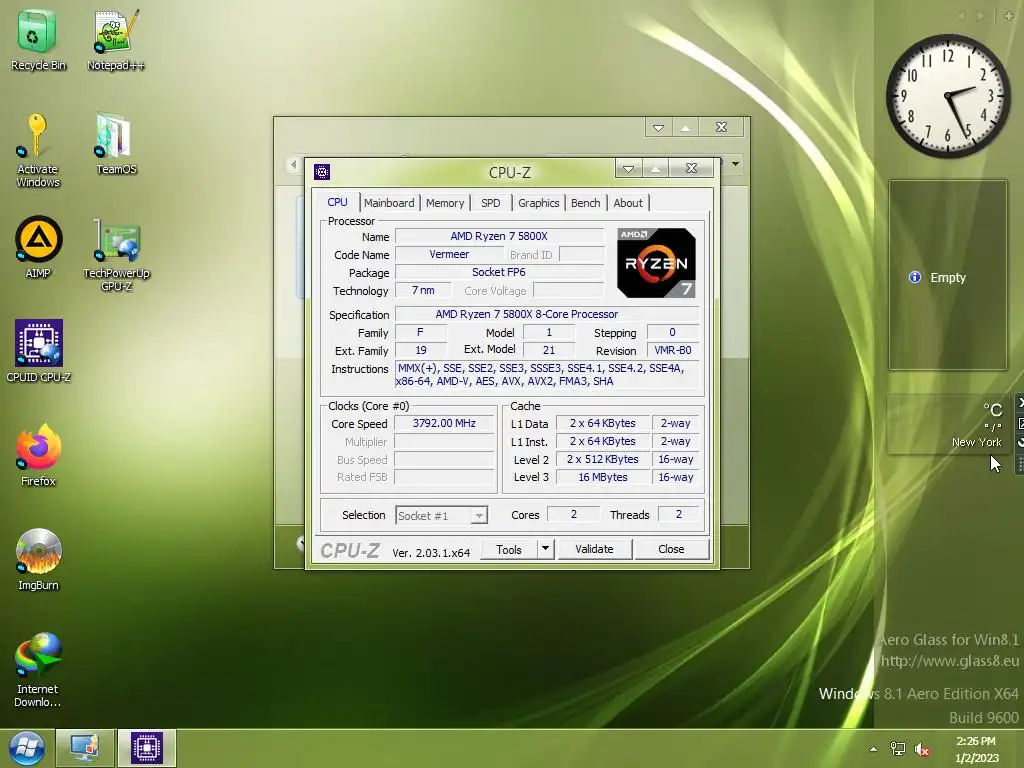Open the Windows Start orb
Screen dimensions: 1024x768
[26, 748]
